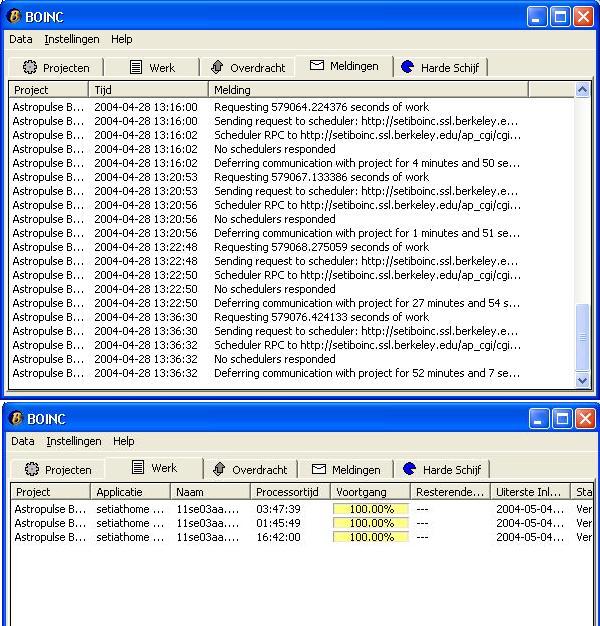Click the gear icon on upper window's Projecten tab
The width and height of the screenshot is (600, 626).
coord(30,67)
